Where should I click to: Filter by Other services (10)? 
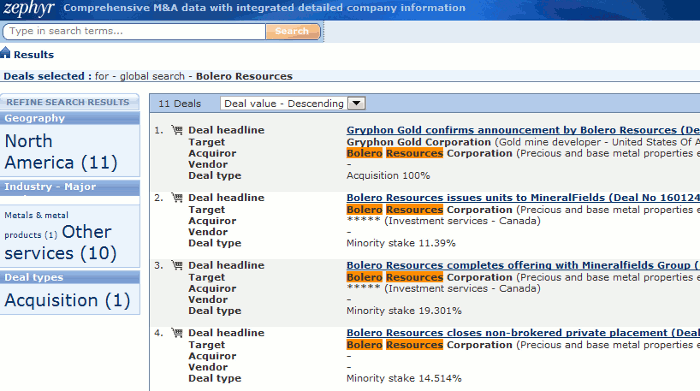[61, 242]
